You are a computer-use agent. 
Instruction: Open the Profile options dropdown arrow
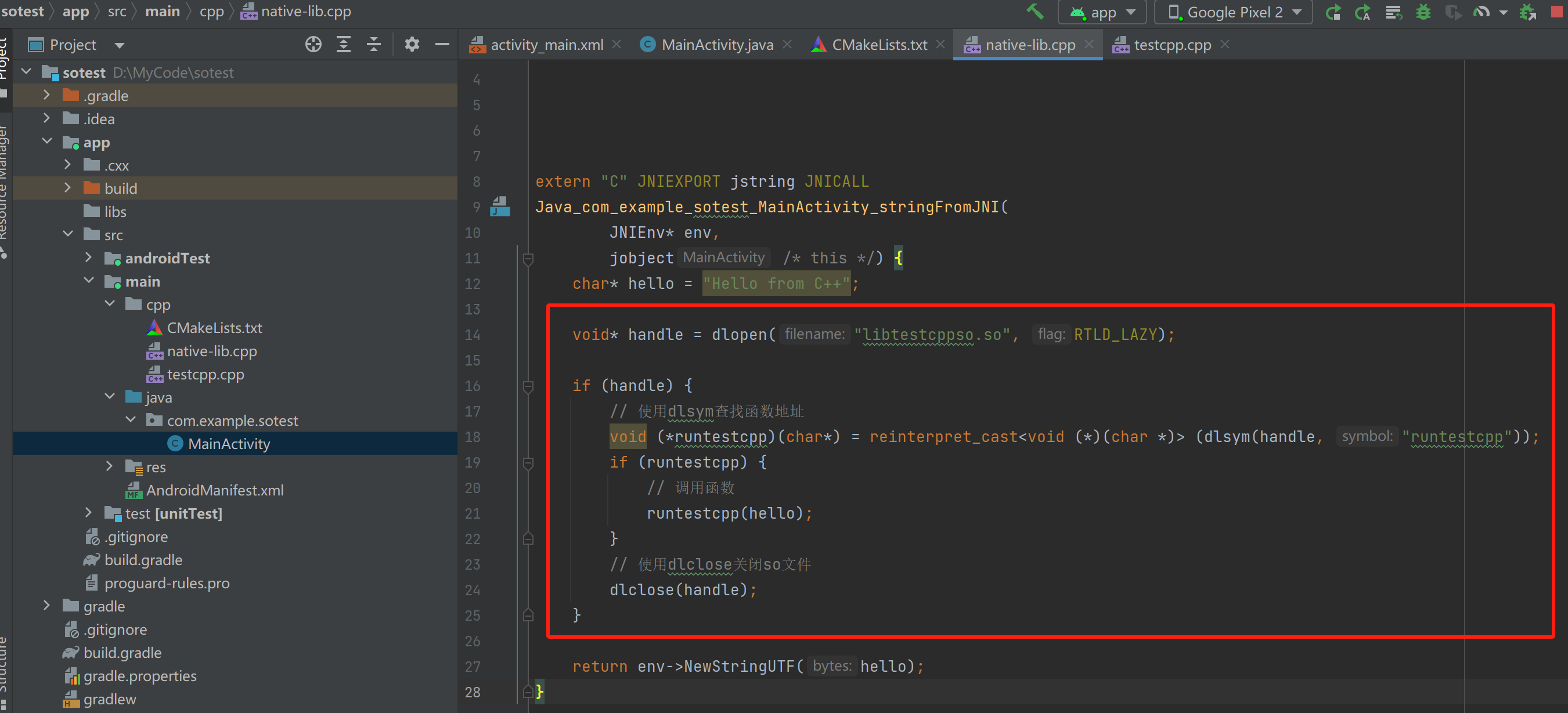(1503, 12)
